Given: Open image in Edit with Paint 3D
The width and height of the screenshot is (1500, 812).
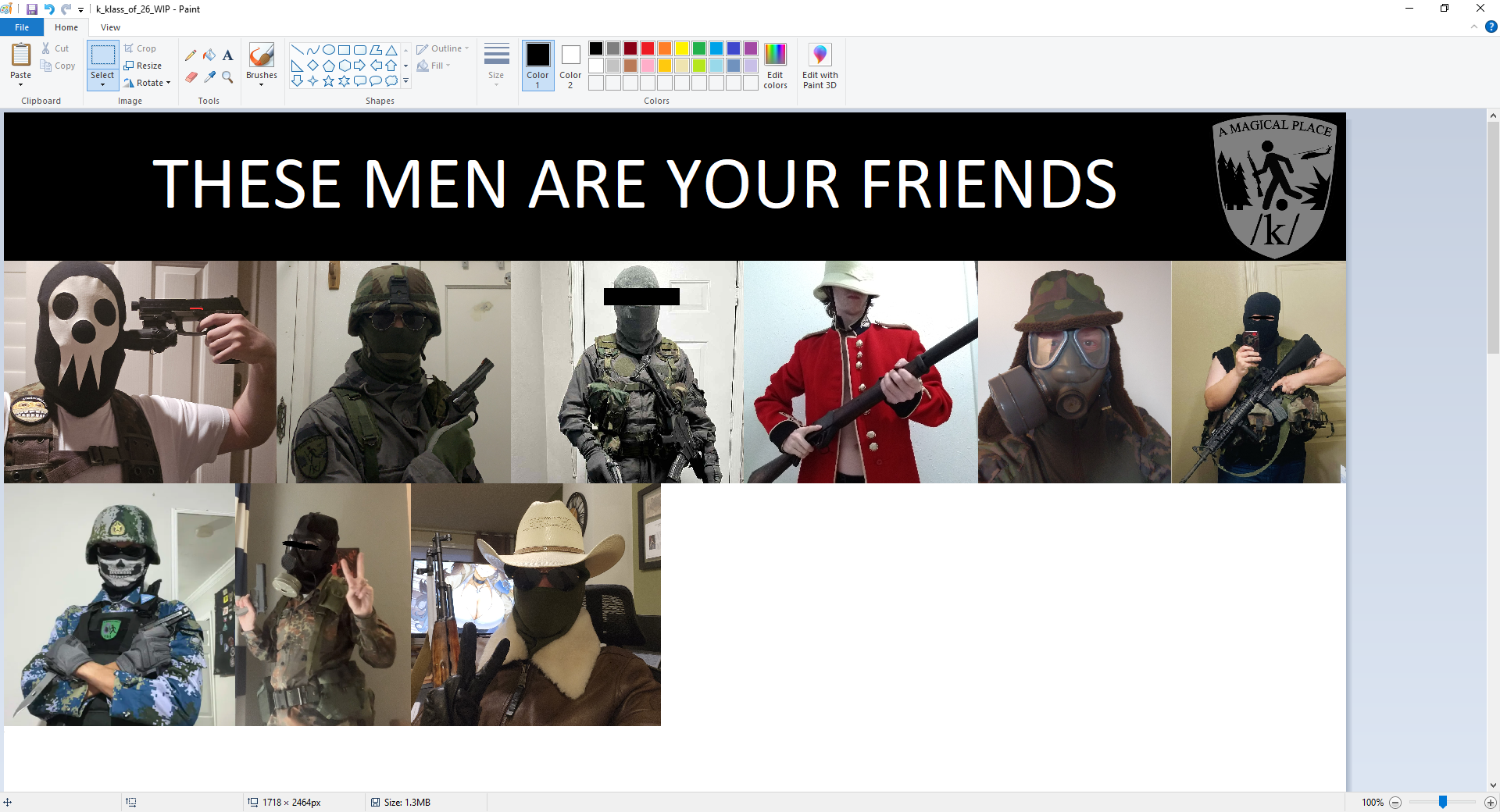Looking at the screenshot, I should click(820, 66).
